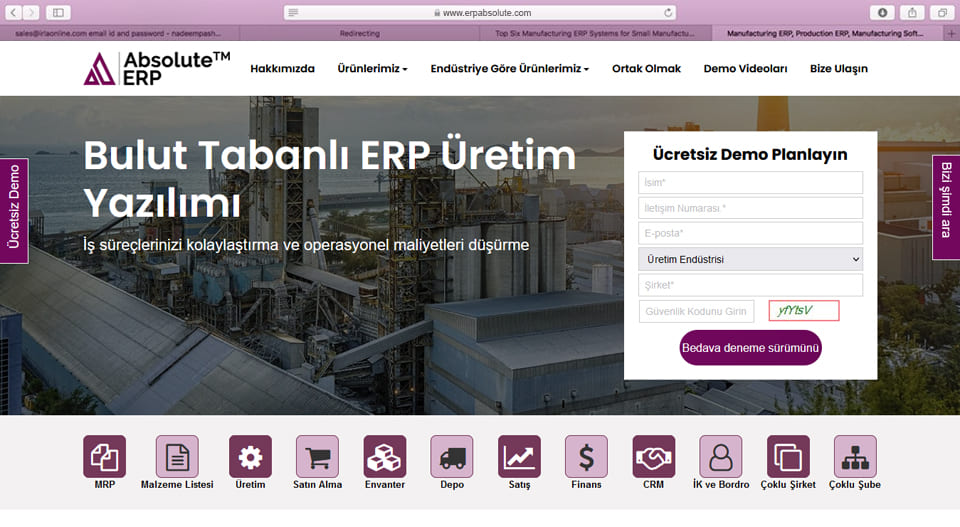Reload the page with refresh icon

668,12
